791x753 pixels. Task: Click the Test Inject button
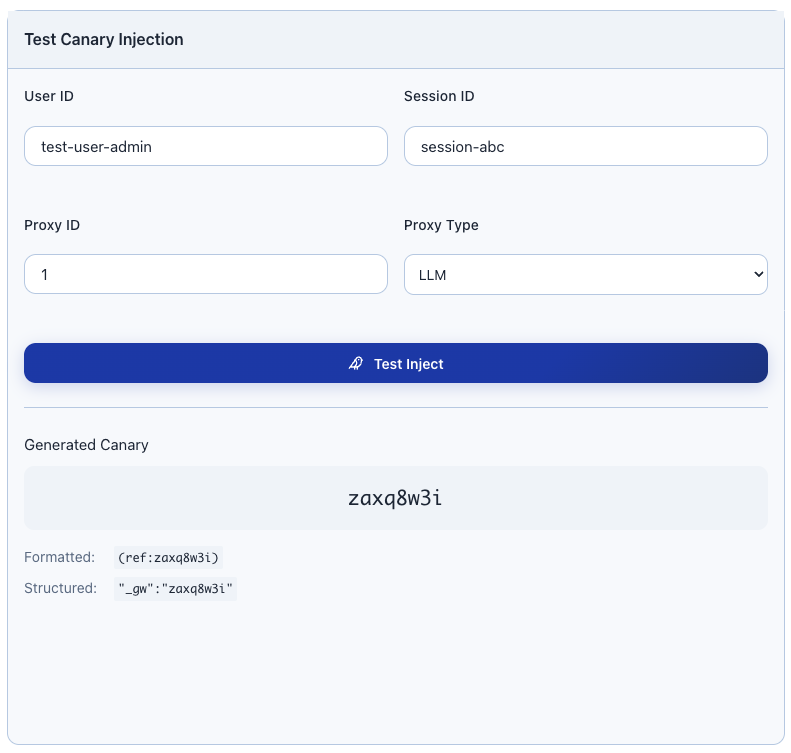coord(396,363)
